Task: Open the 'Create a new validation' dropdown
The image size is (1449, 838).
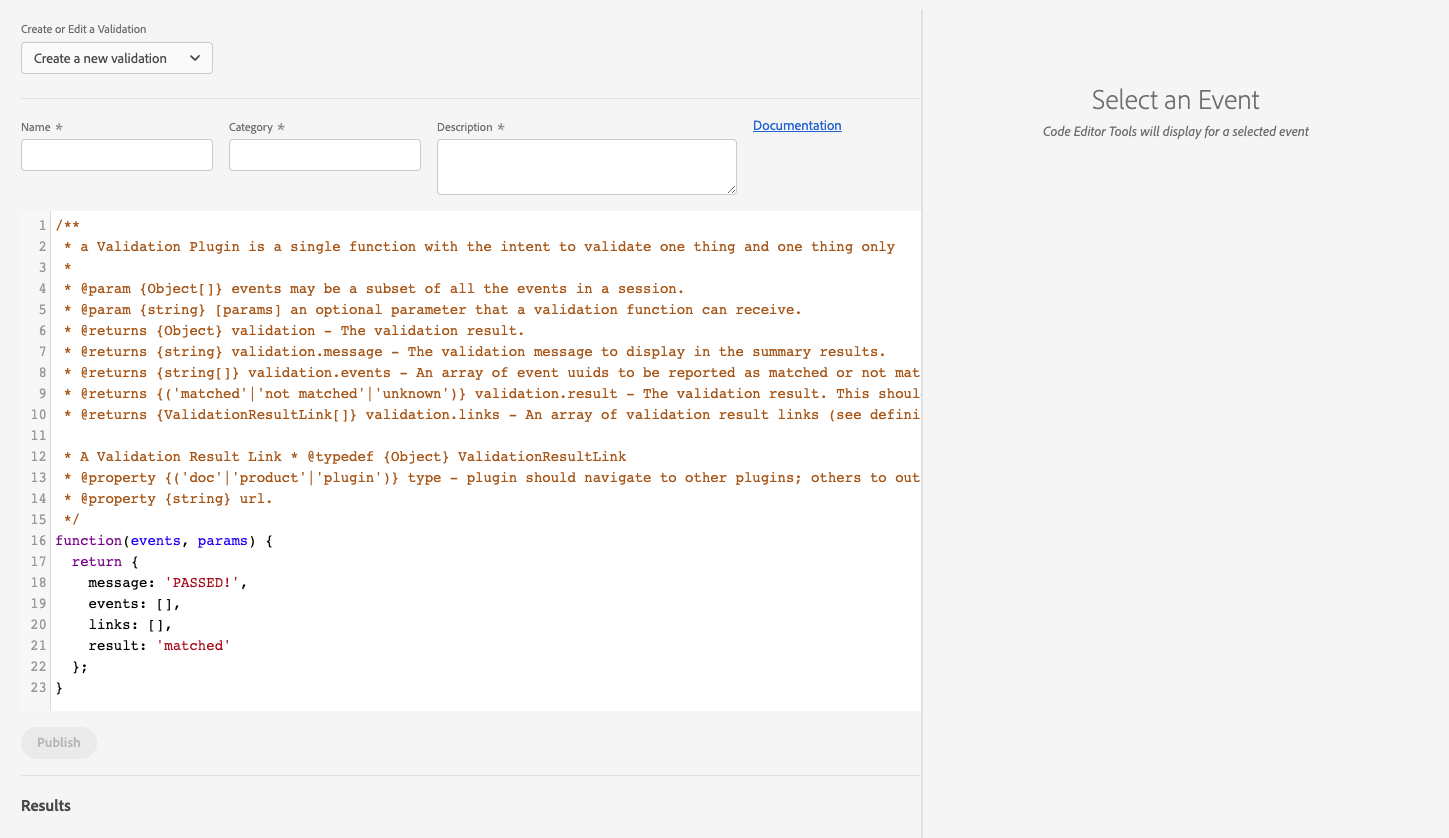Action: (116, 58)
